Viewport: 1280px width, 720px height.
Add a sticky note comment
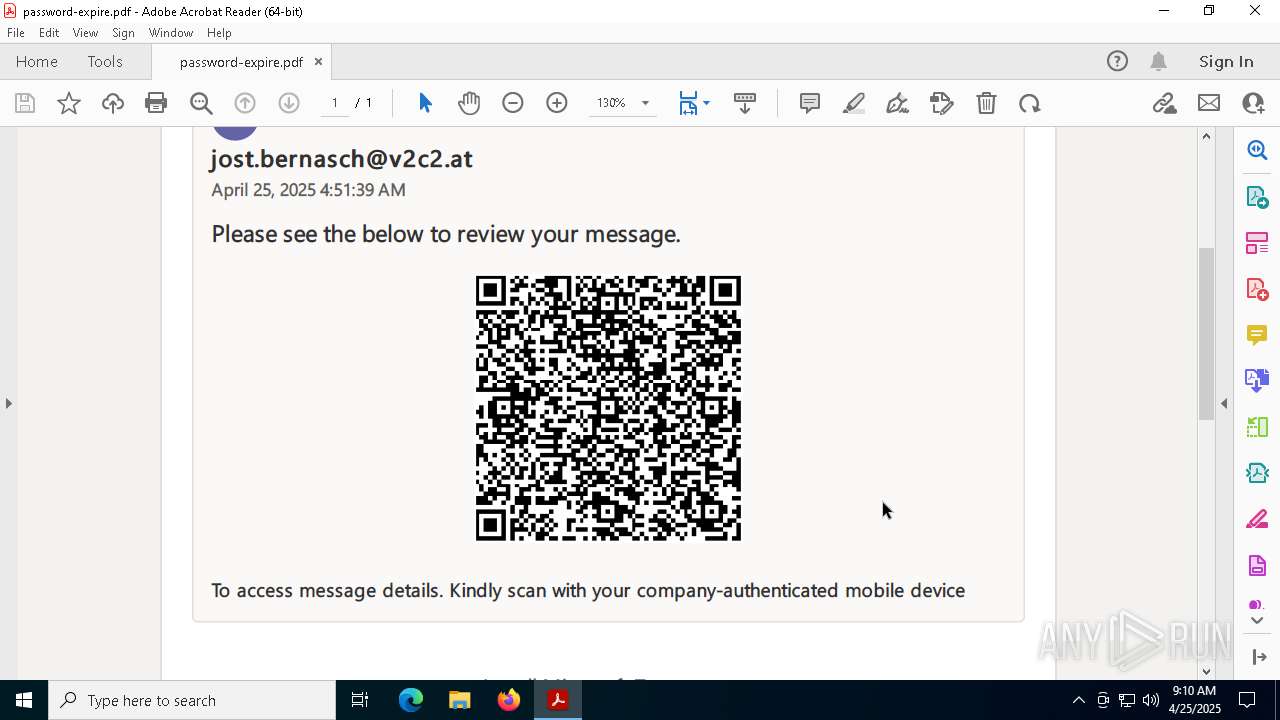(810, 103)
